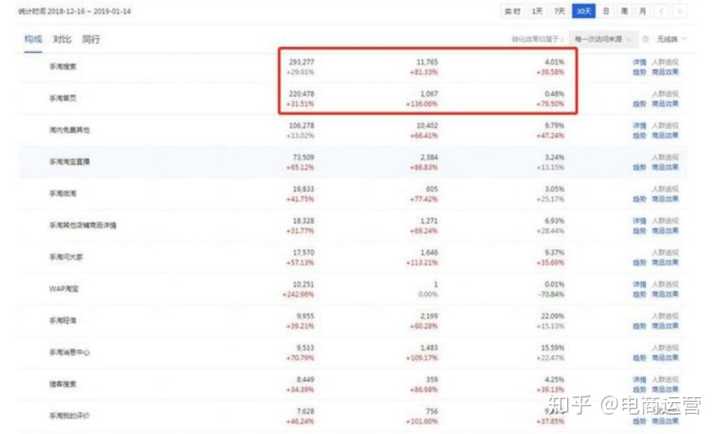
Task: Open 商品效果 for the 淘内免费其他 row
Action: pyautogui.click(x=665, y=135)
